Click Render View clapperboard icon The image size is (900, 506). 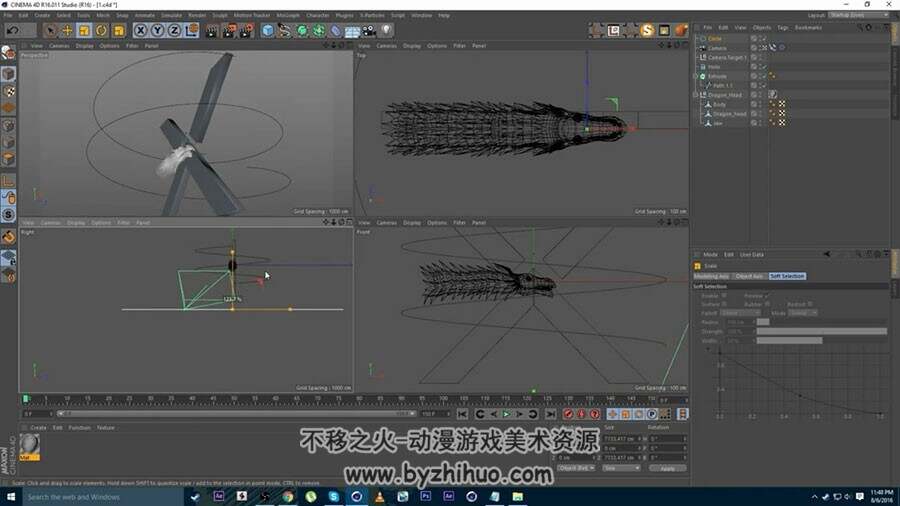coord(212,30)
